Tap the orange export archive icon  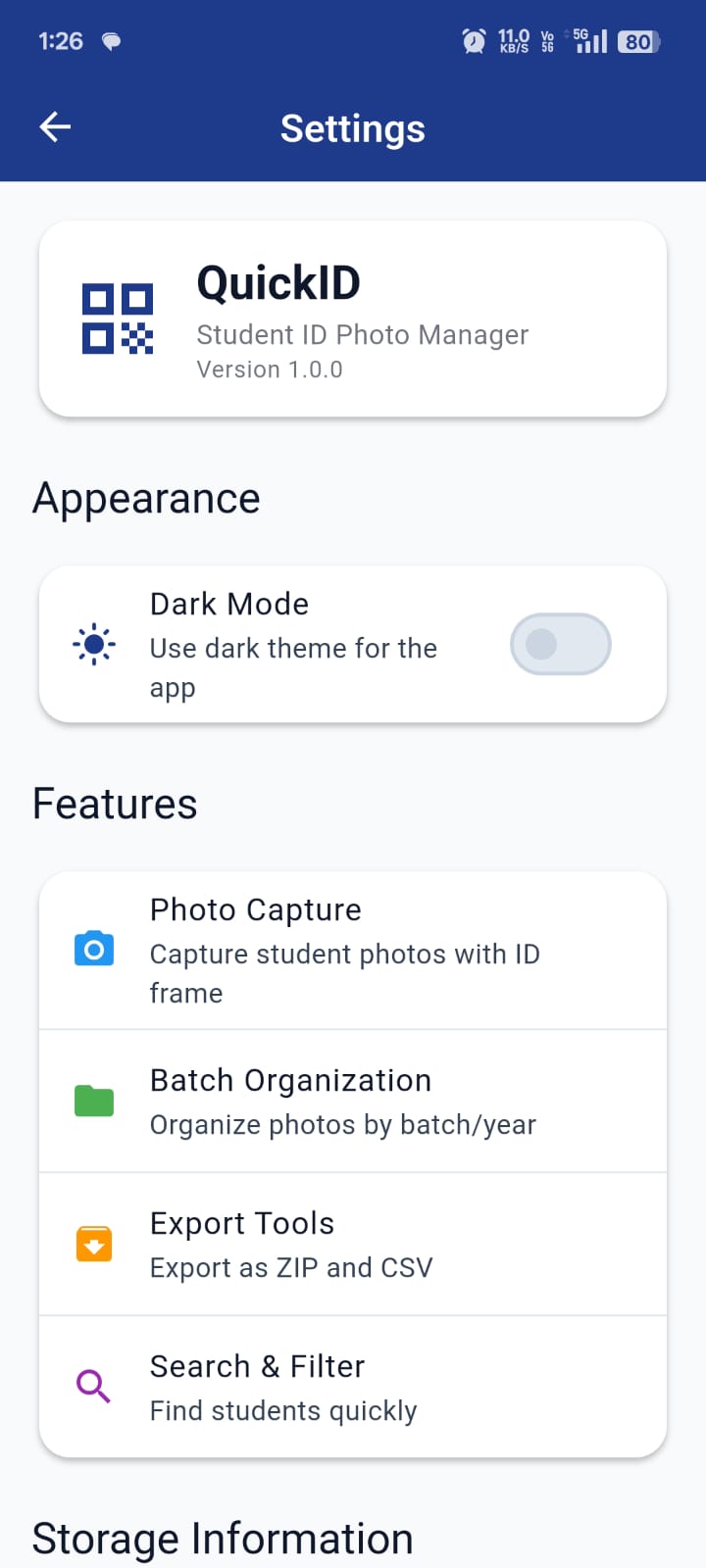94,1244
